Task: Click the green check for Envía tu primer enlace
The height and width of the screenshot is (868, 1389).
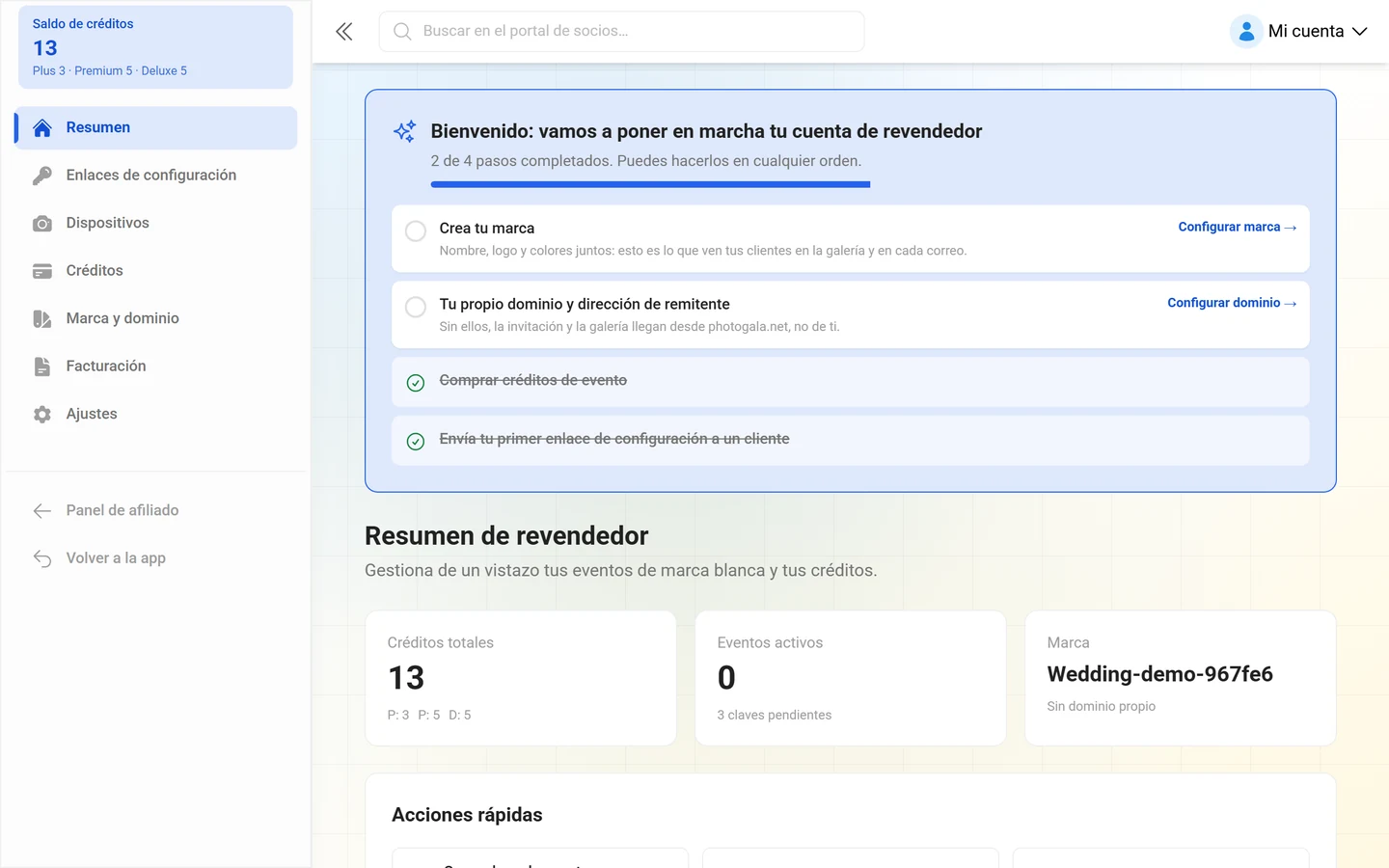Action: tap(416, 442)
